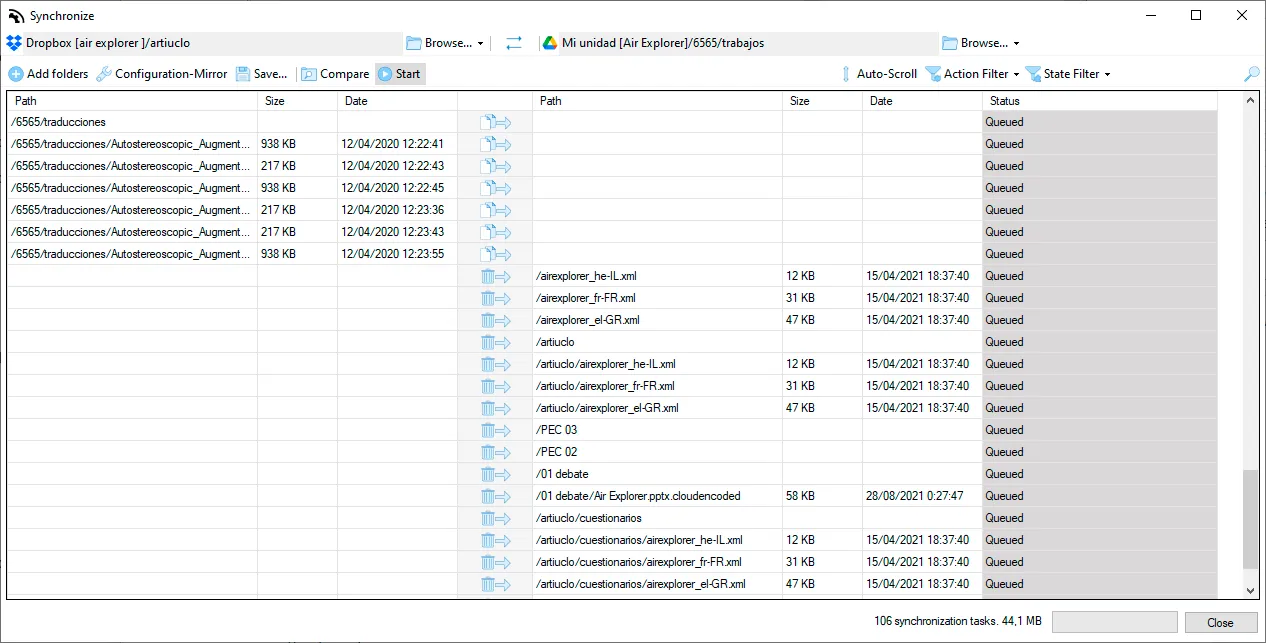Select the /6565/traducciones path cell
This screenshot has width=1266, height=643.
coord(132,122)
